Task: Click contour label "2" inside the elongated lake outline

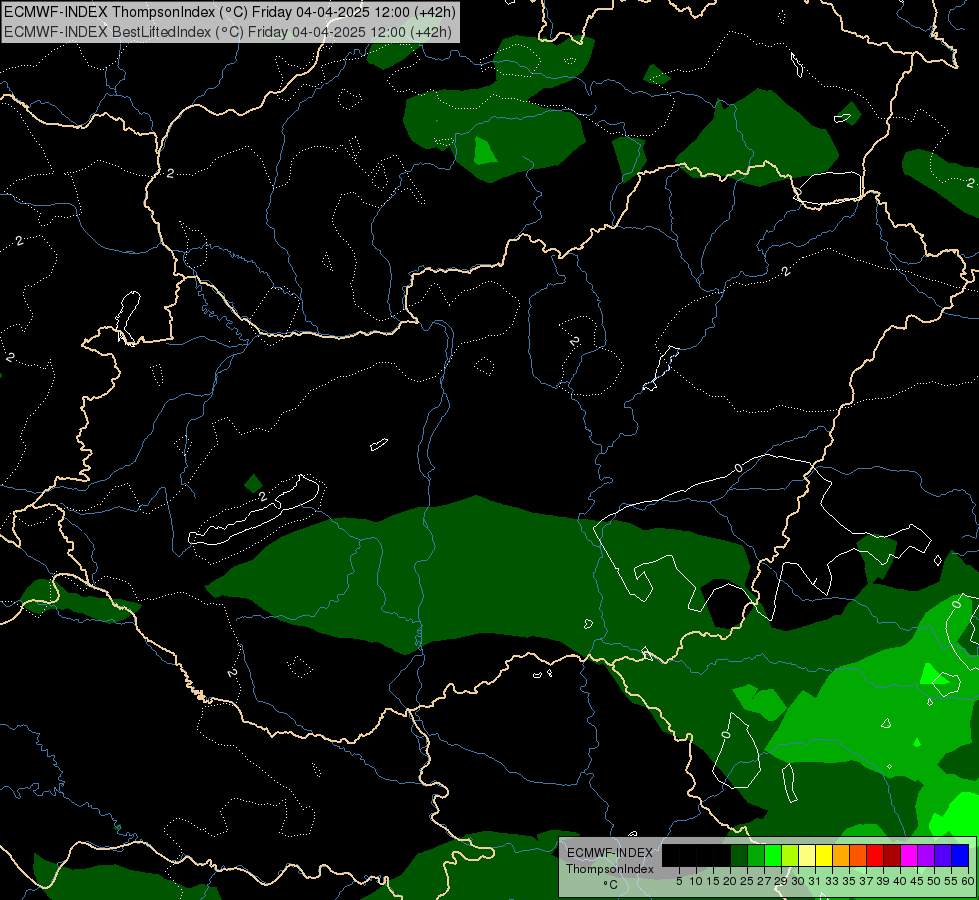Action: click(x=263, y=497)
